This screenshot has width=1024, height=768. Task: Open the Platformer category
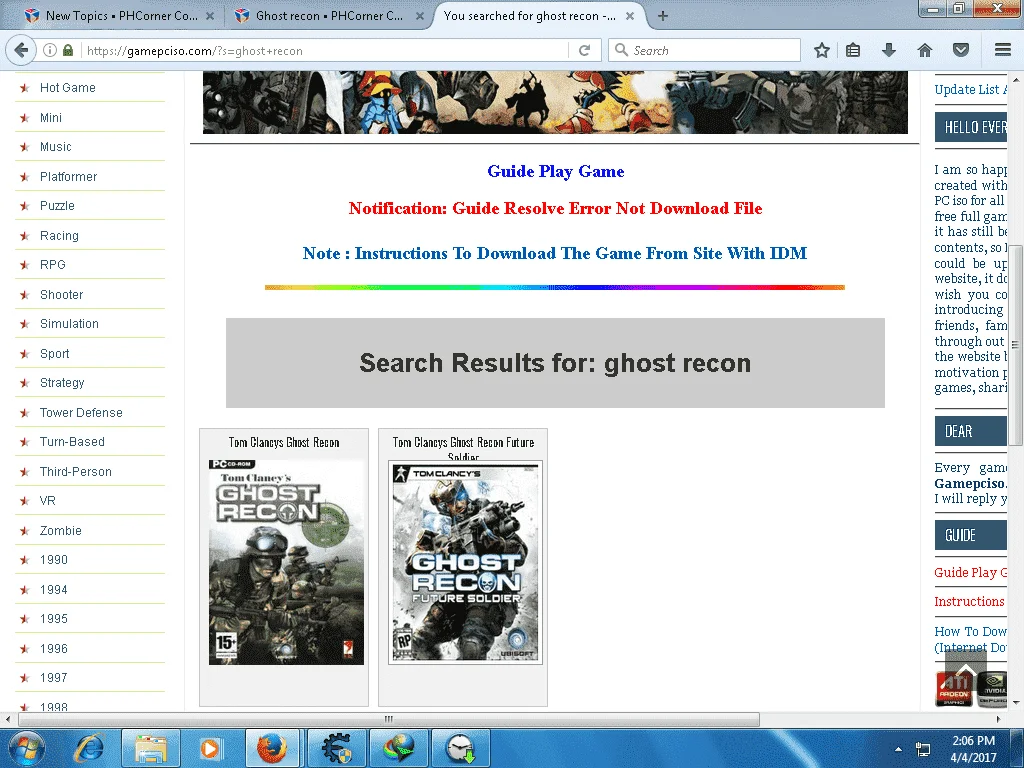(x=68, y=176)
